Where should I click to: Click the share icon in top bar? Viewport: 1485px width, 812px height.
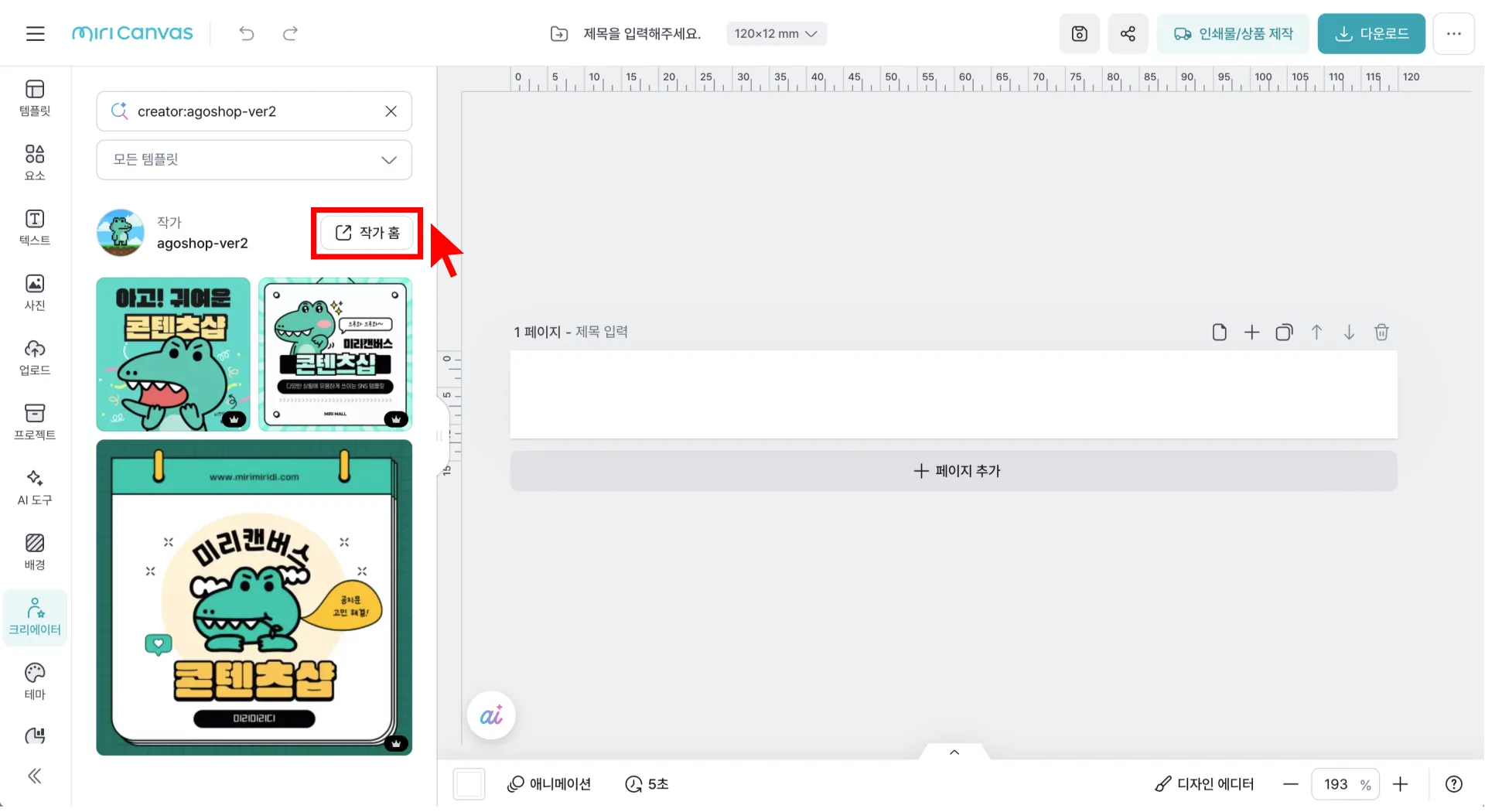tap(1127, 33)
